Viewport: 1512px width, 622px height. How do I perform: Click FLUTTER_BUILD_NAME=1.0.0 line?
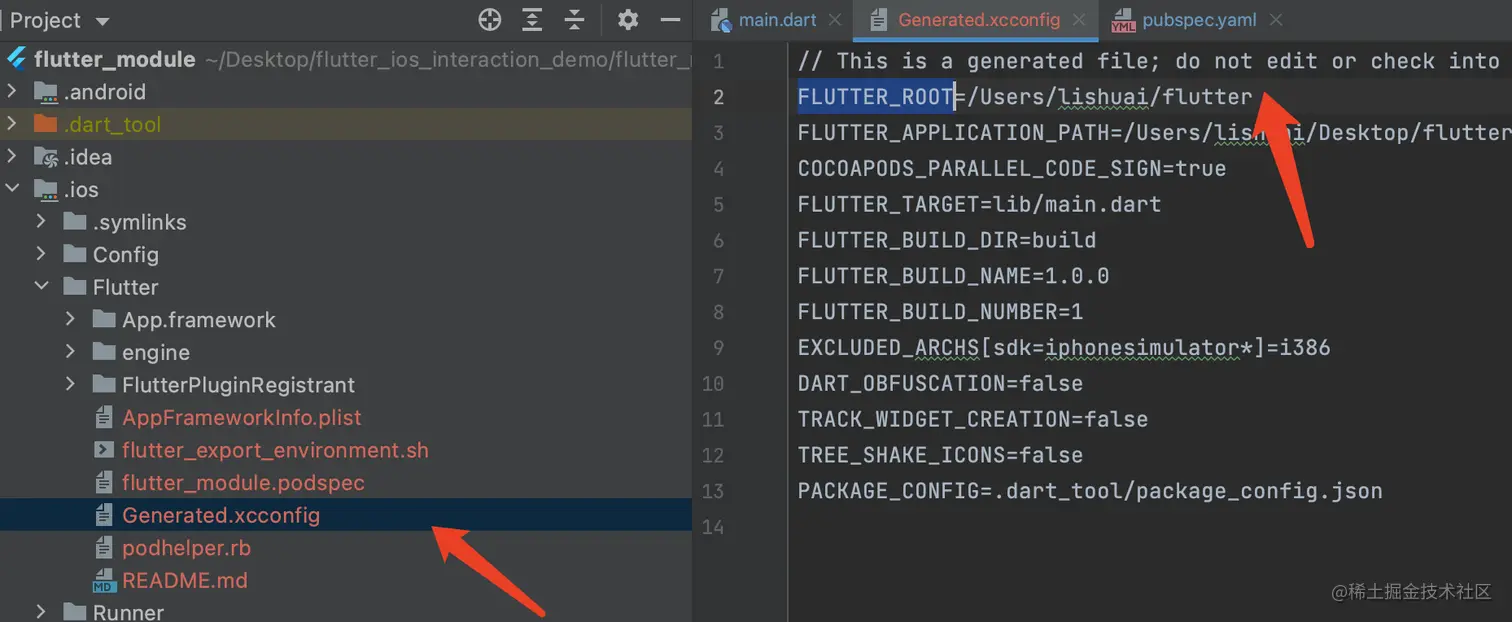[x=953, y=275]
